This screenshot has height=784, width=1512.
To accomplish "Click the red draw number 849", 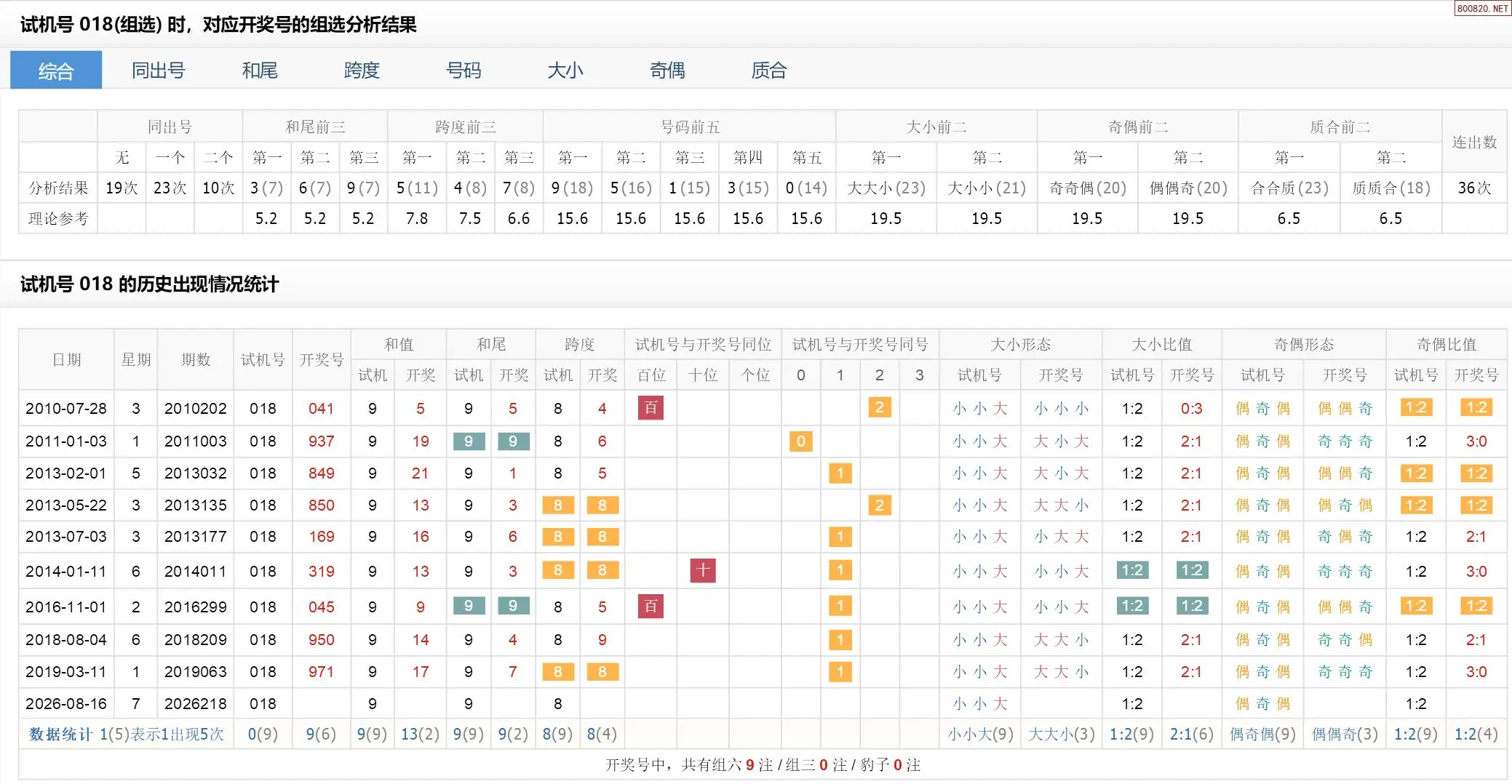I will 321,473.
